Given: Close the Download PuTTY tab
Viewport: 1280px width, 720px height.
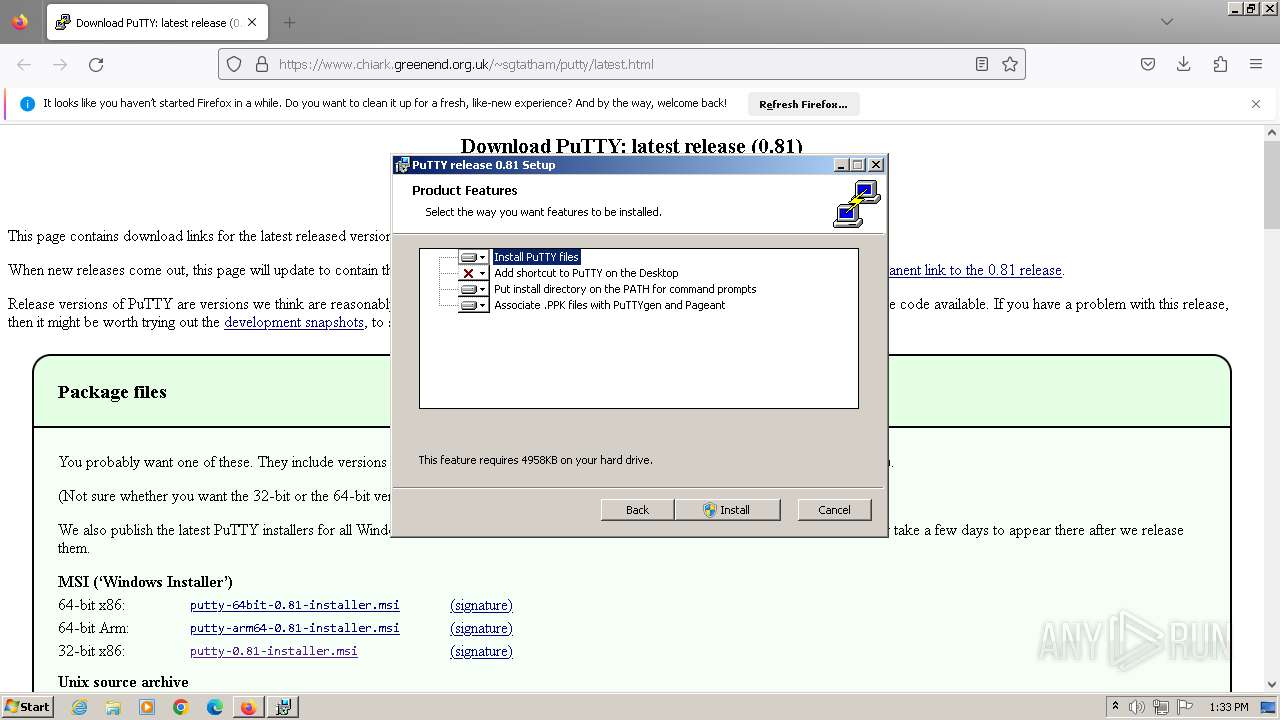Looking at the screenshot, I should tap(252, 22).
